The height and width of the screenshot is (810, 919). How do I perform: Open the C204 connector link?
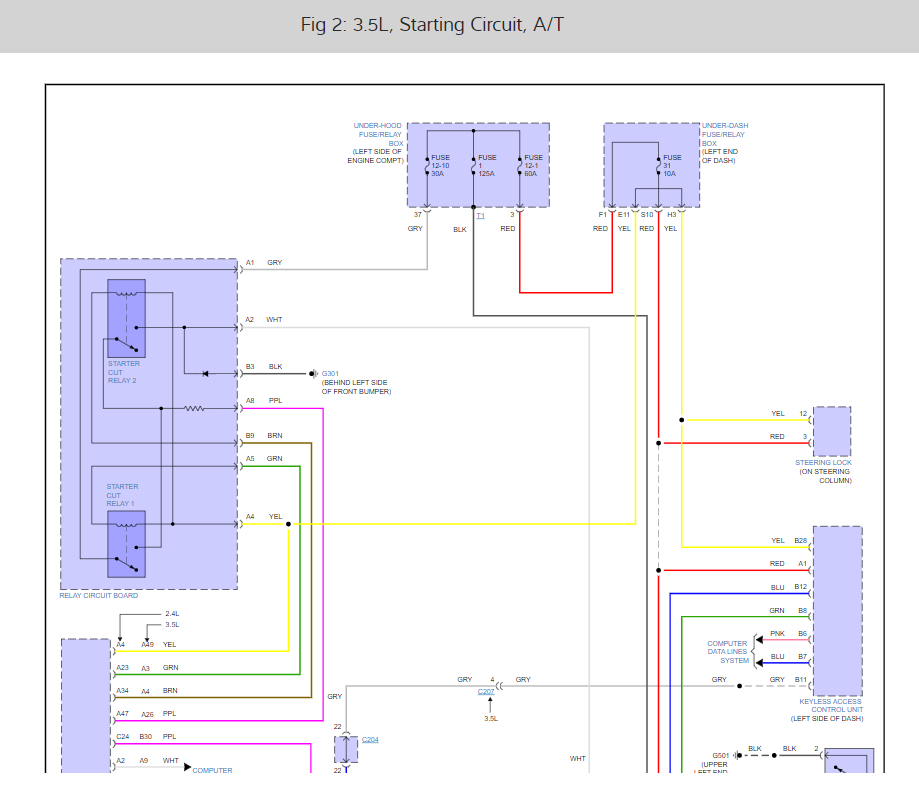(370, 740)
